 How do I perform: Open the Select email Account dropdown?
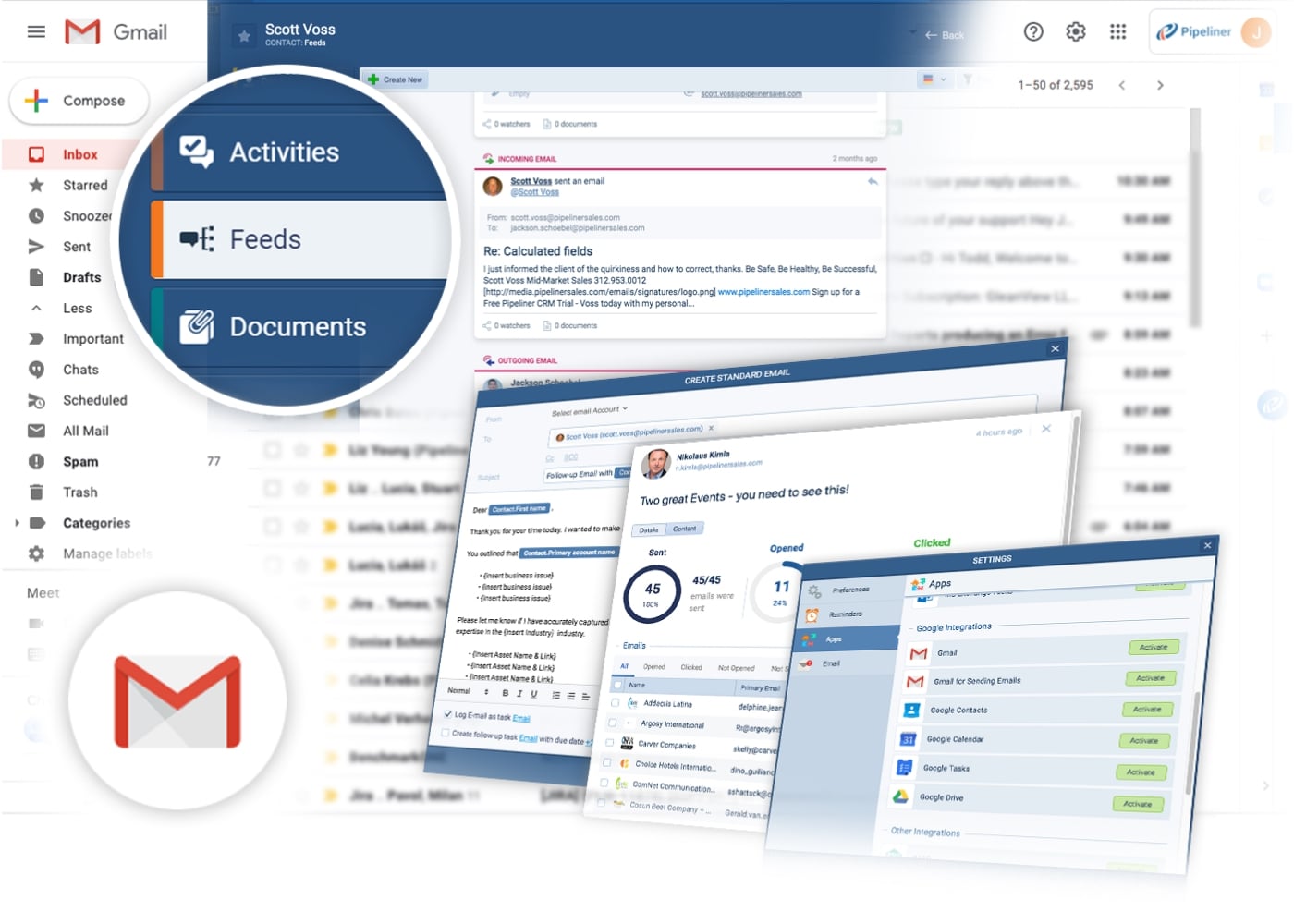590,408
